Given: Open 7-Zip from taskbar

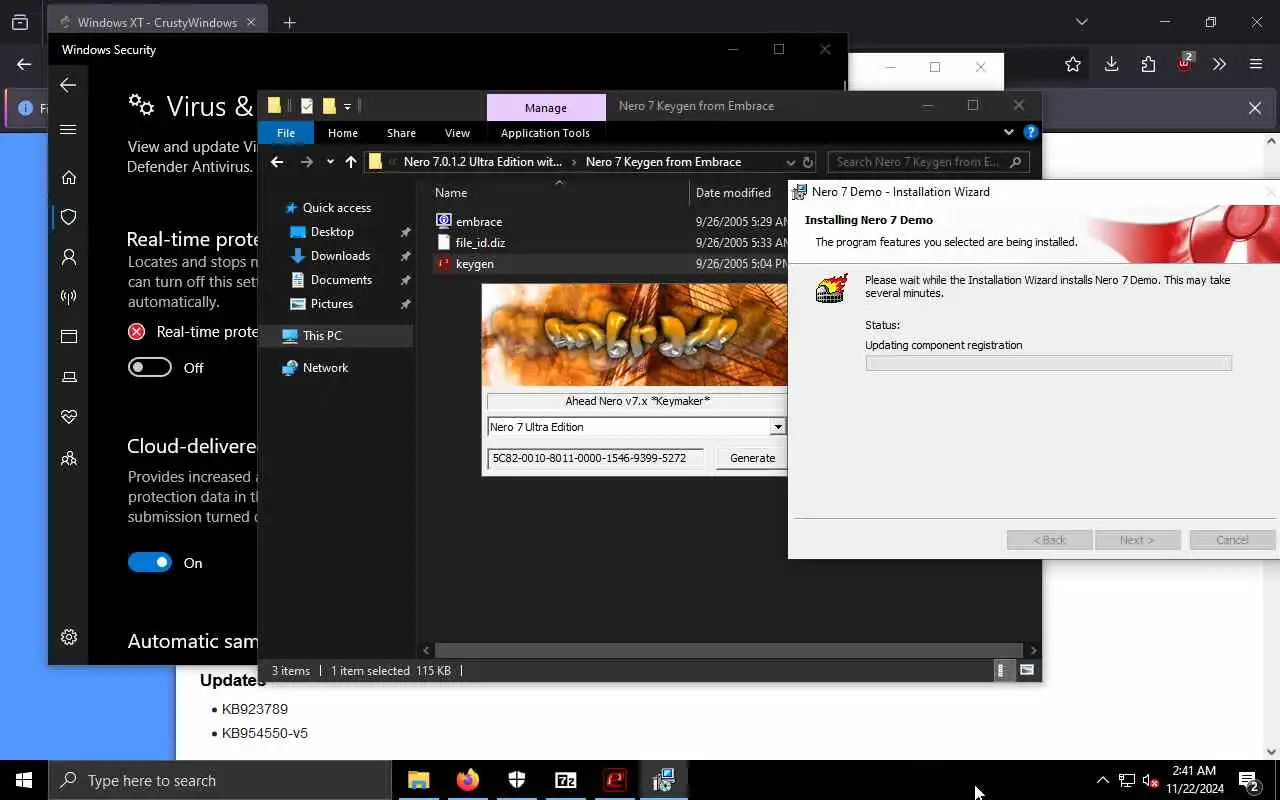Looking at the screenshot, I should [566, 780].
